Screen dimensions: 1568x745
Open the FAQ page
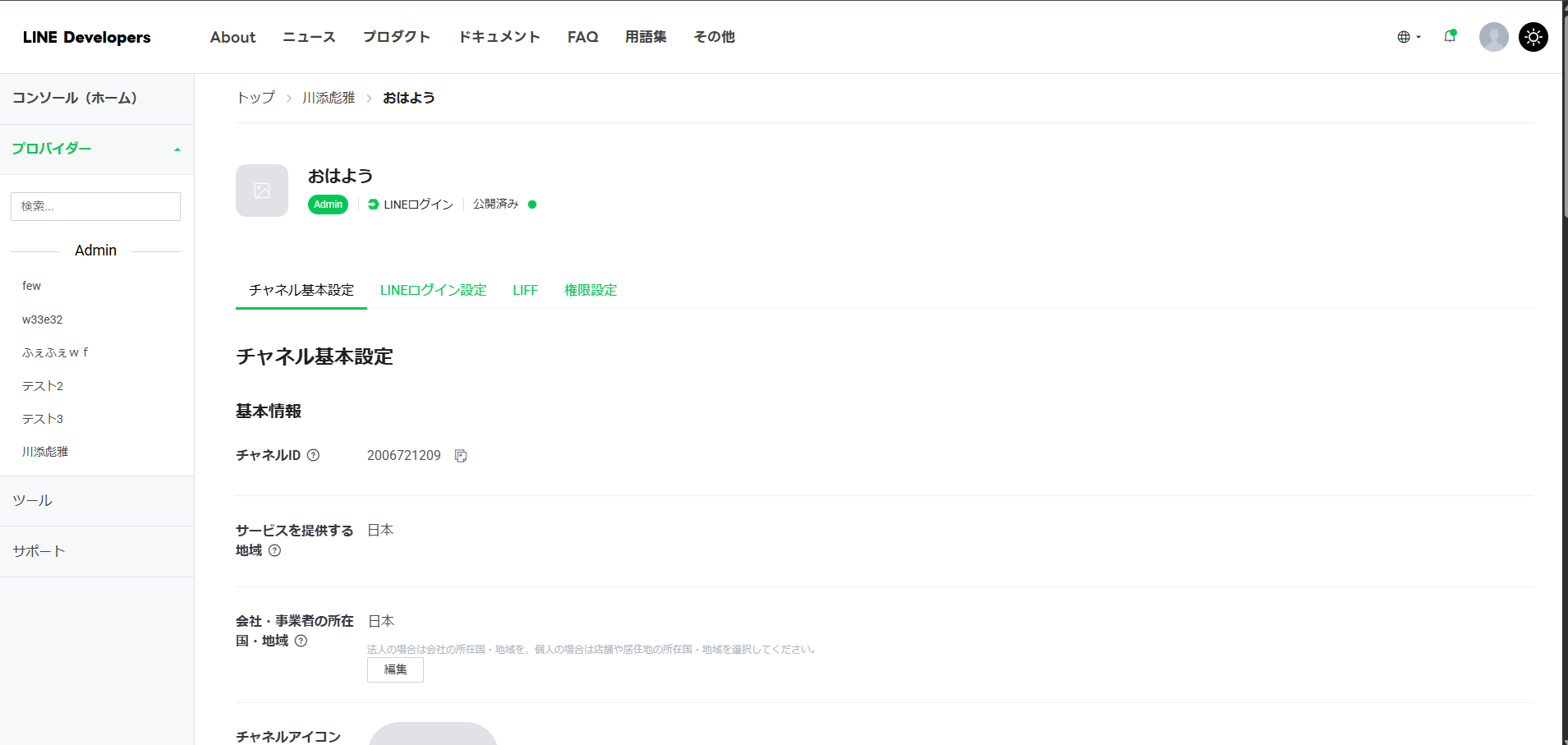582,37
